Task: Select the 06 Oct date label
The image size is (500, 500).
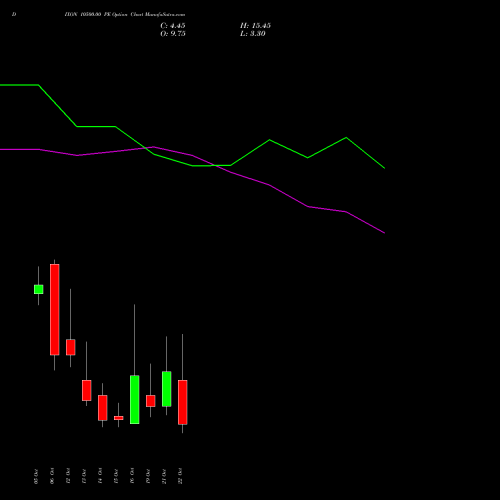Action: [52, 476]
